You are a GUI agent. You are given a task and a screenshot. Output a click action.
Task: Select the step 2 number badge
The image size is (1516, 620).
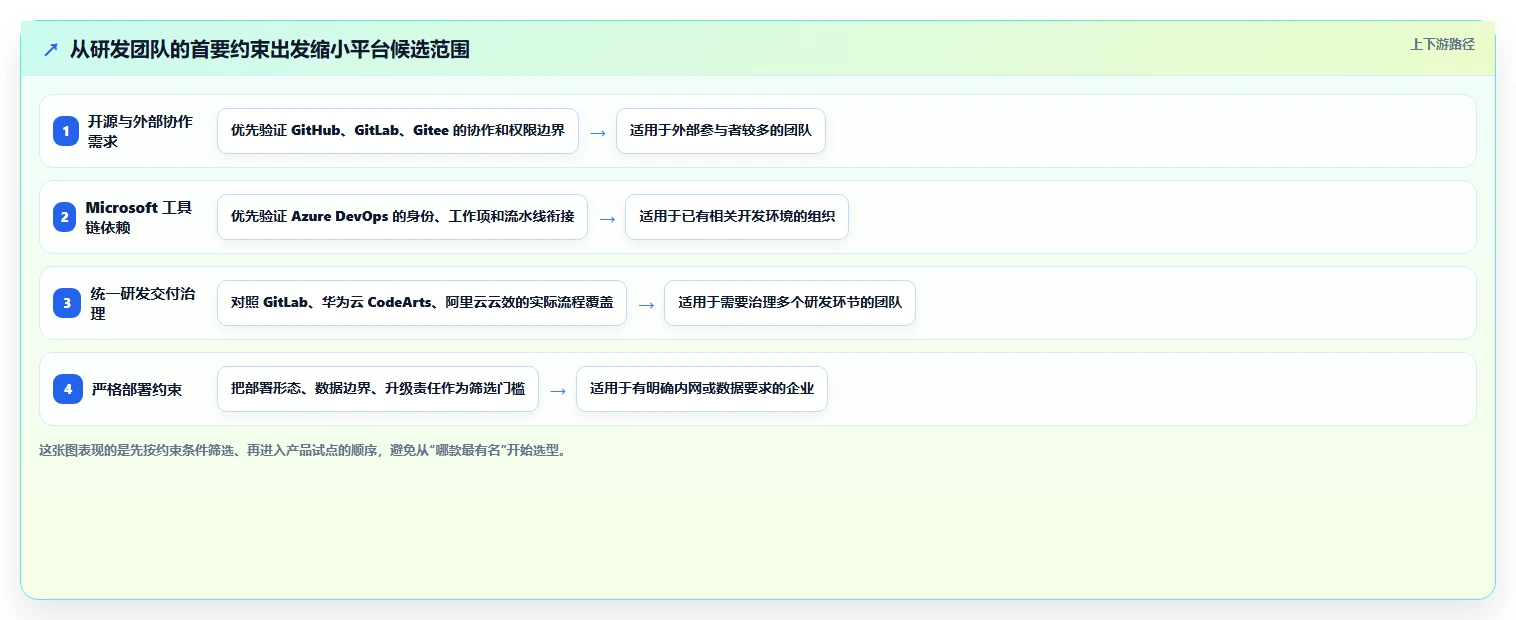point(66,217)
